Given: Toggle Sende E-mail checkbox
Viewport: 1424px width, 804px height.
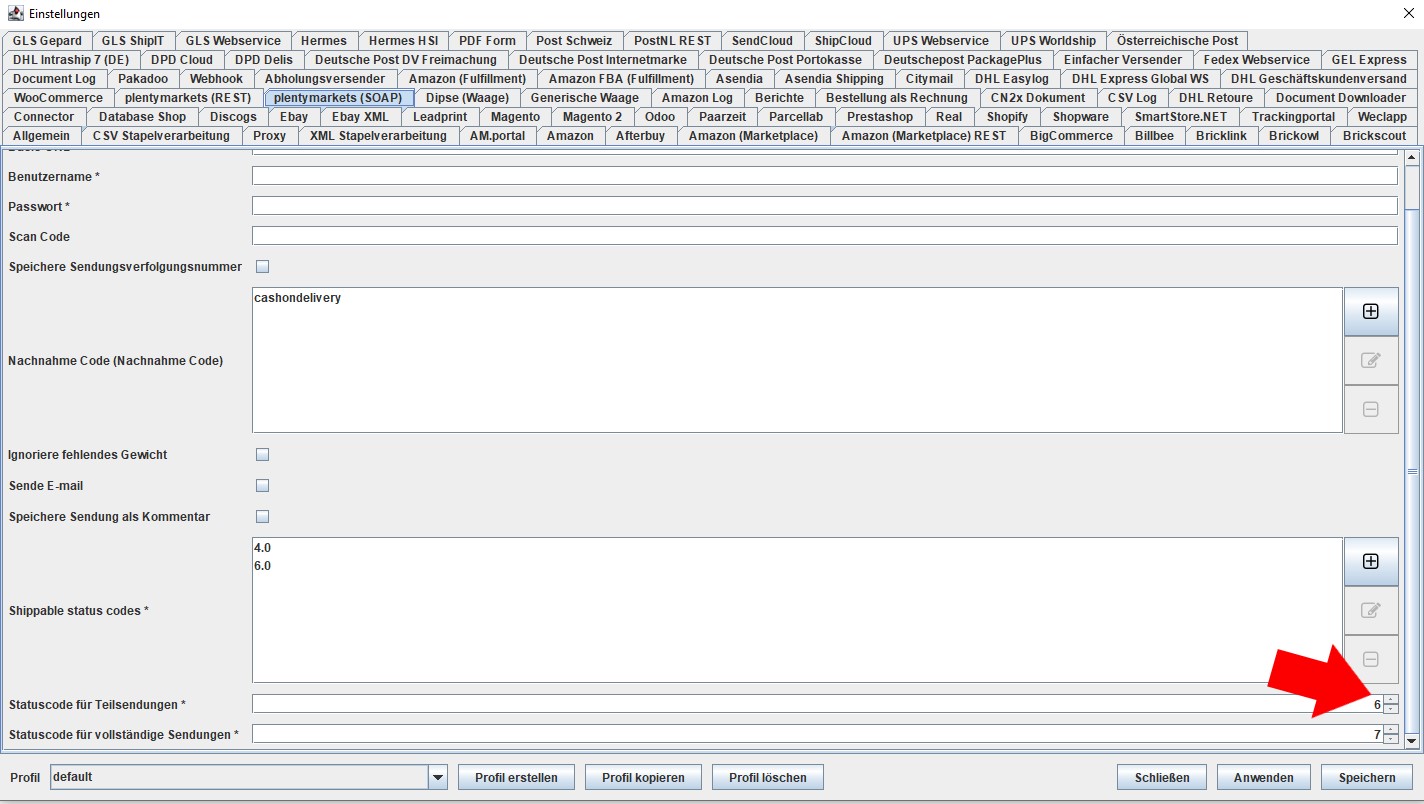Looking at the screenshot, I should (x=263, y=486).
